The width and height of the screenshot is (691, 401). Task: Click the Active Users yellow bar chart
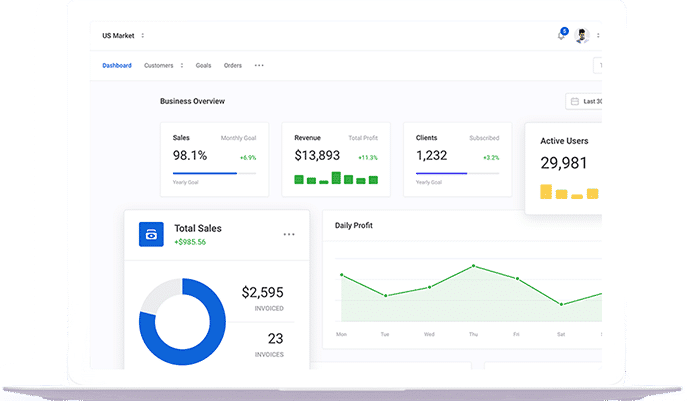pyautogui.click(x=568, y=191)
